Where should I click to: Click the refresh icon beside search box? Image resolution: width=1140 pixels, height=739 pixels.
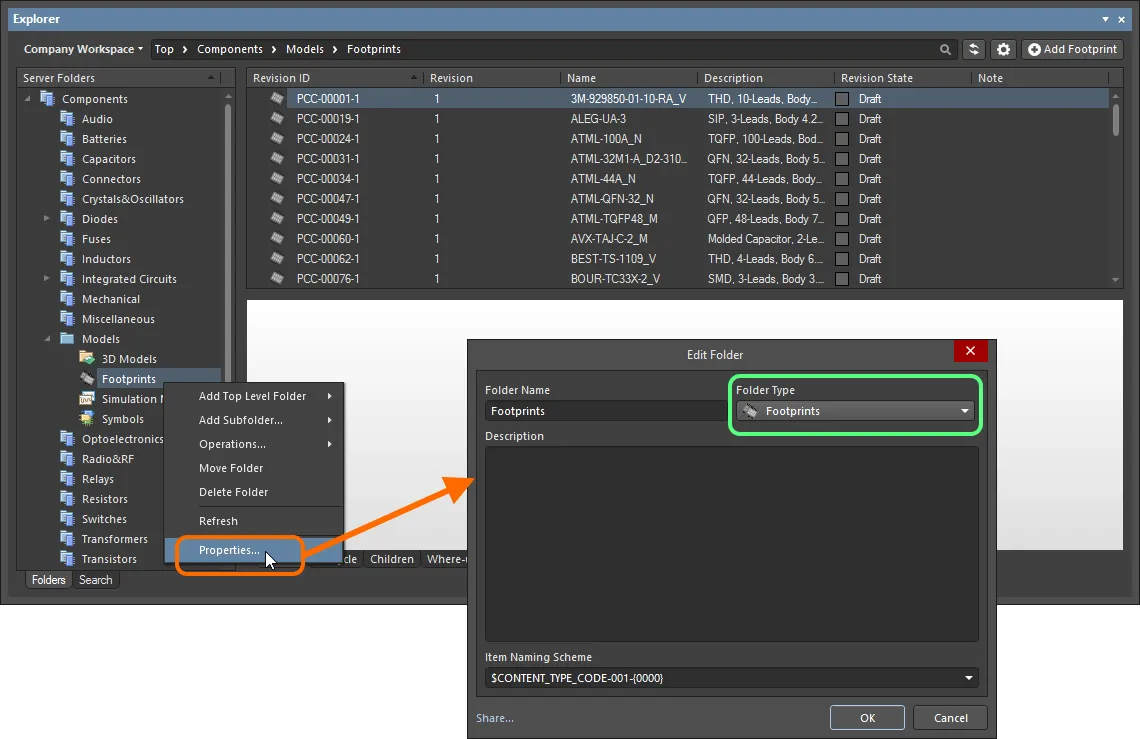point(973,49)
